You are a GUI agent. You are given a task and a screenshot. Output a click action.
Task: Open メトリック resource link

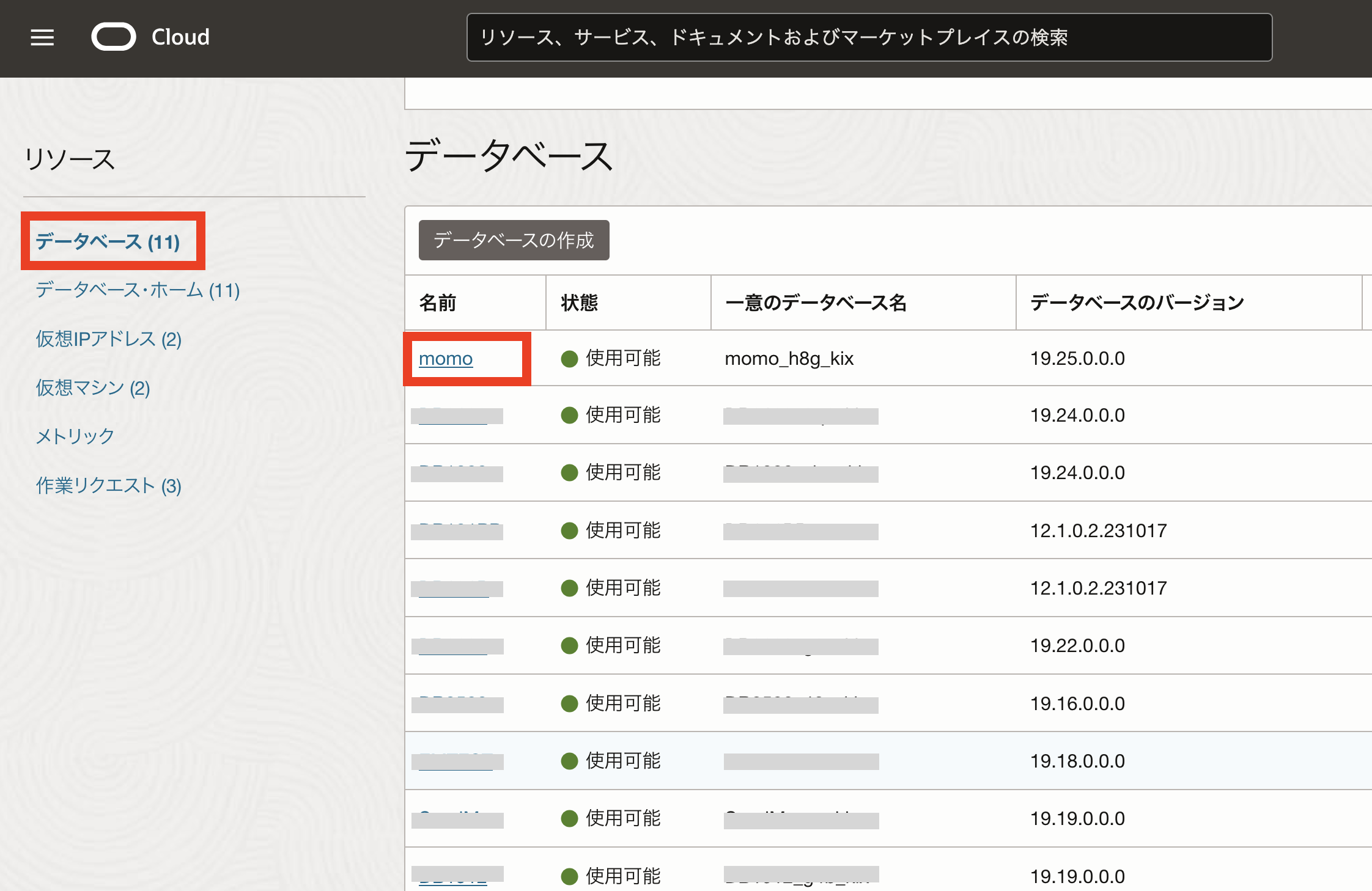(x=75, y=436)
